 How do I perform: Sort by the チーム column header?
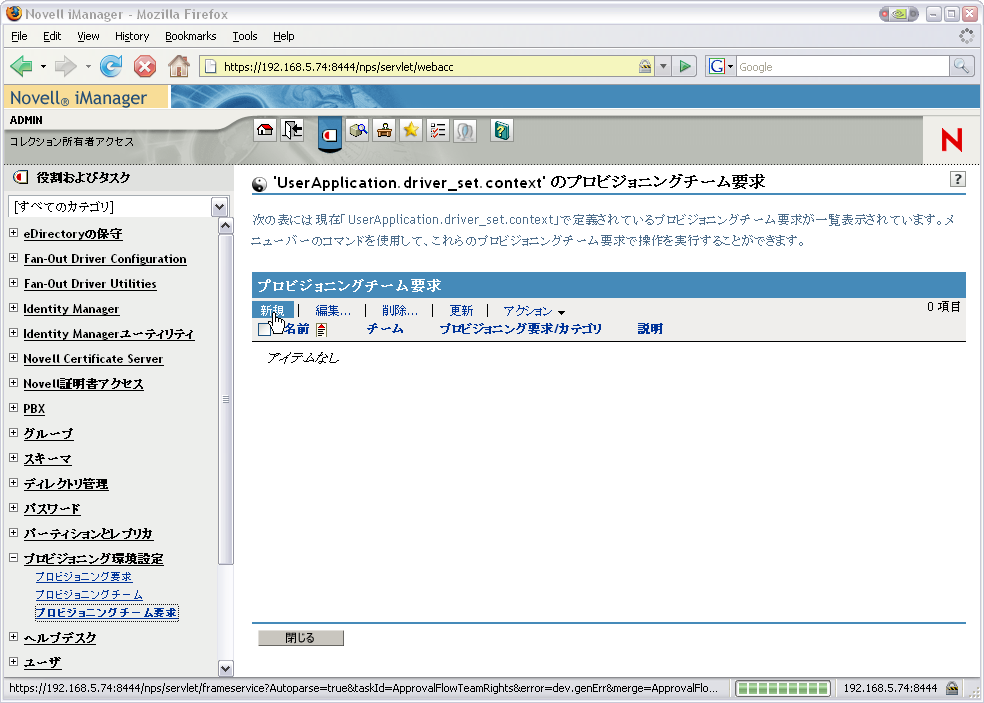[x=385, y=329]
